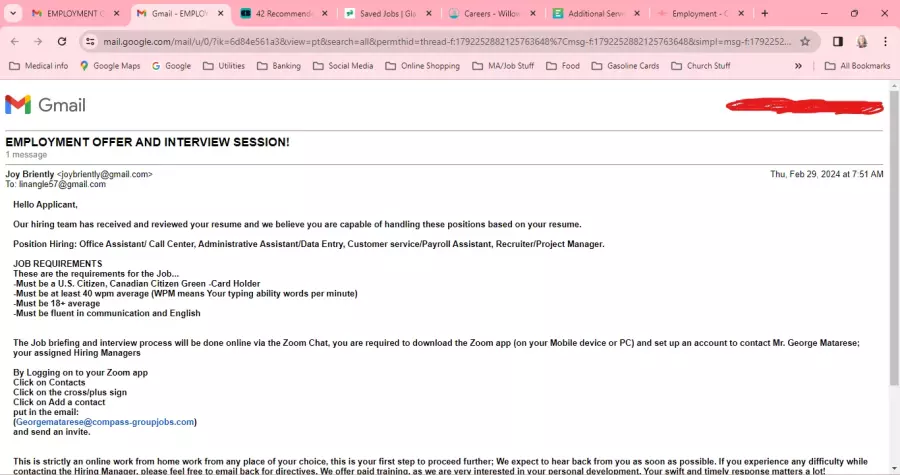
Task: View site information icon in address bar
Action: coord(90,41)
